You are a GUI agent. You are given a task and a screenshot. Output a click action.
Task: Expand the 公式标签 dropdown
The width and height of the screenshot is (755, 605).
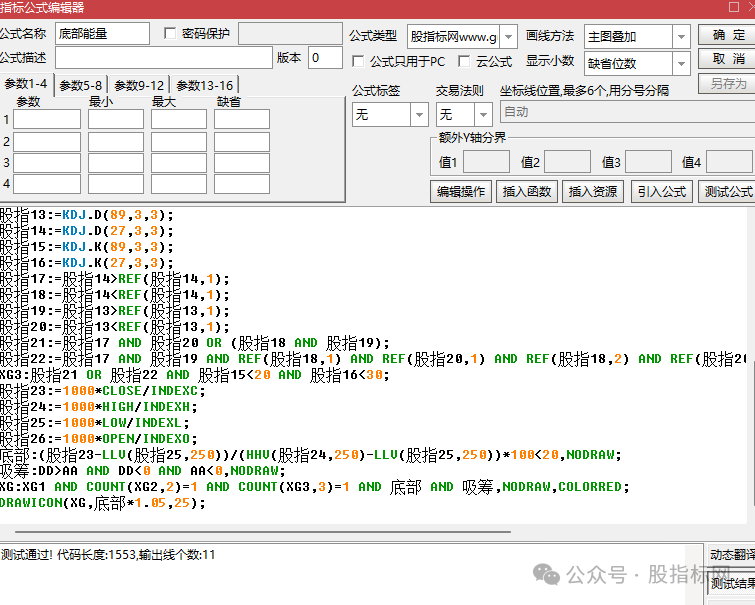pyautogui.click(x=419, y=115)
